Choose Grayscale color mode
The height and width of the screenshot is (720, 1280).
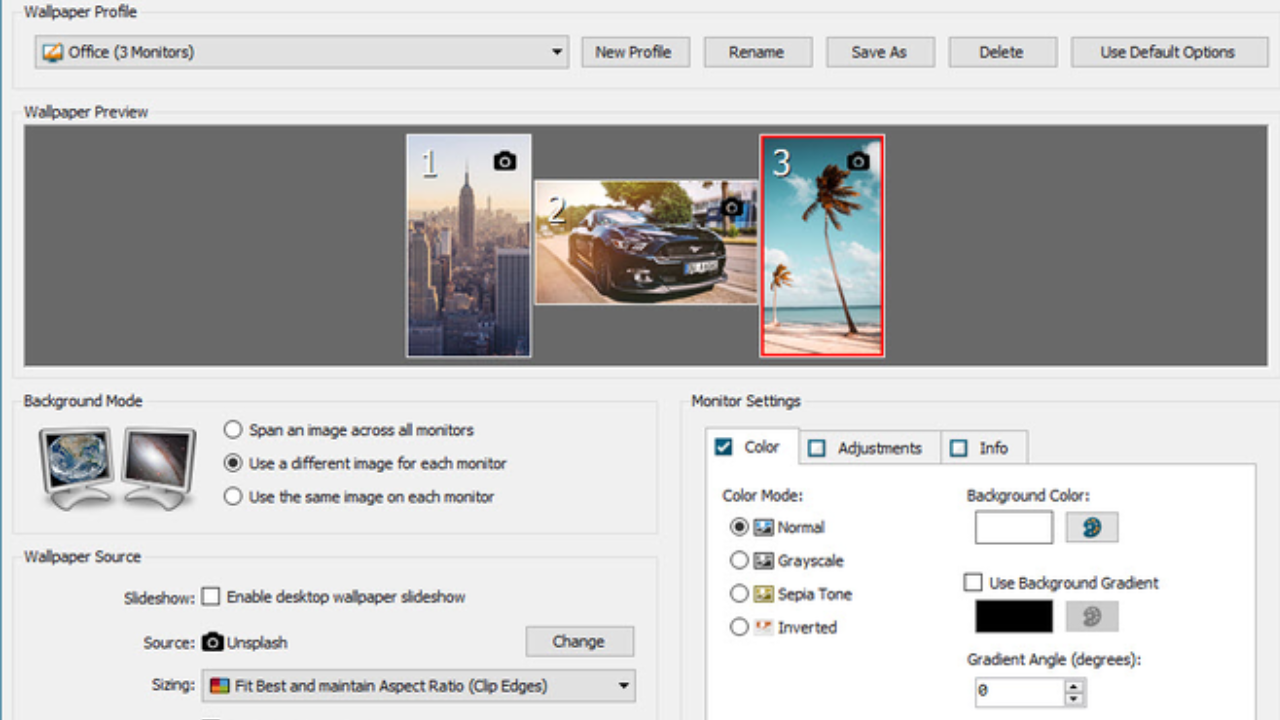pos(739,561)
